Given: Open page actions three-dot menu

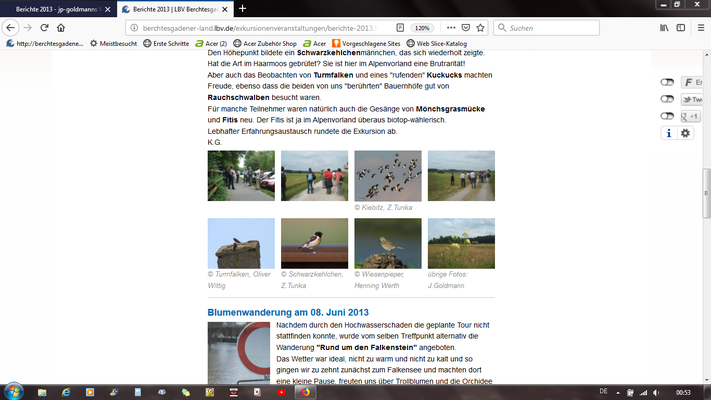Looking at the screenshot, I should 451,28.
